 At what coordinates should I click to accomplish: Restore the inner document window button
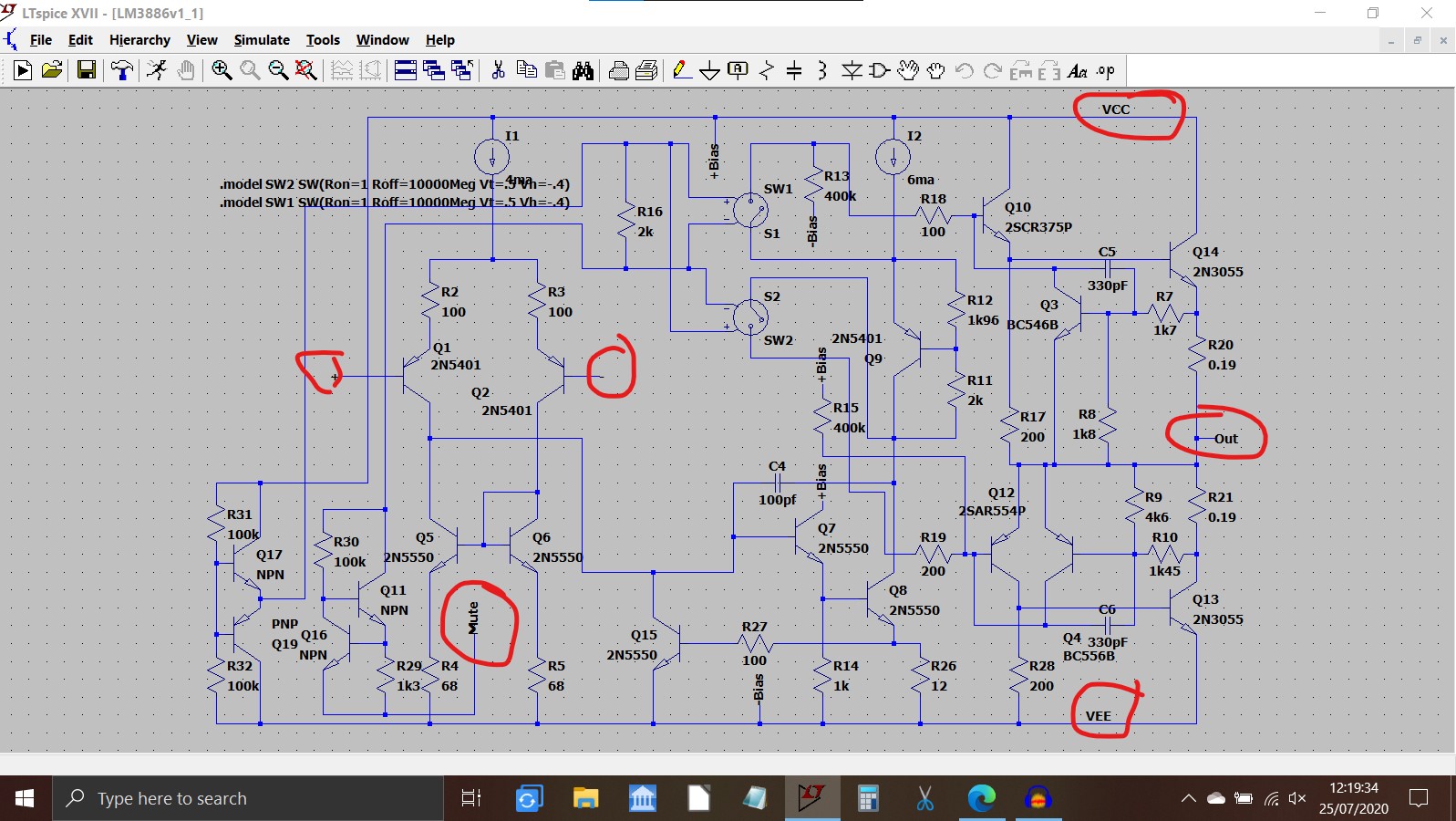tap(1417, 40)
